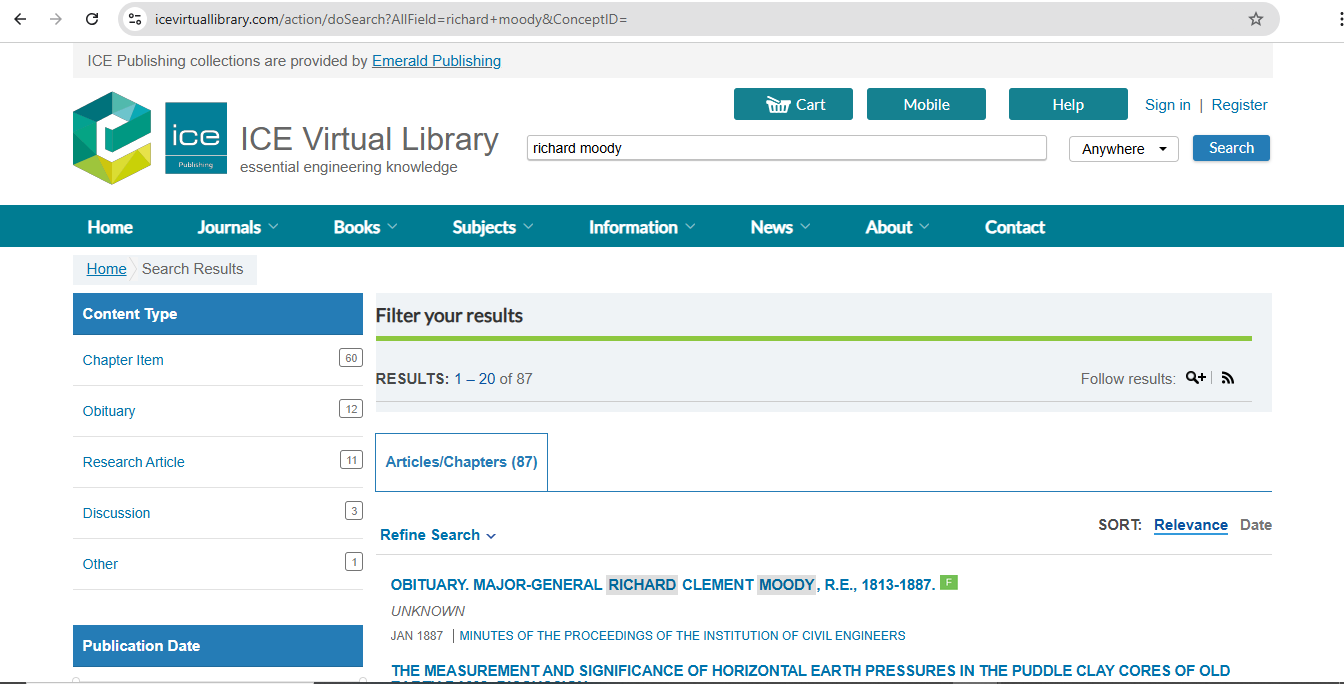Expand the News menu
Screen dimensions: 1344x684
coord(781,227)
